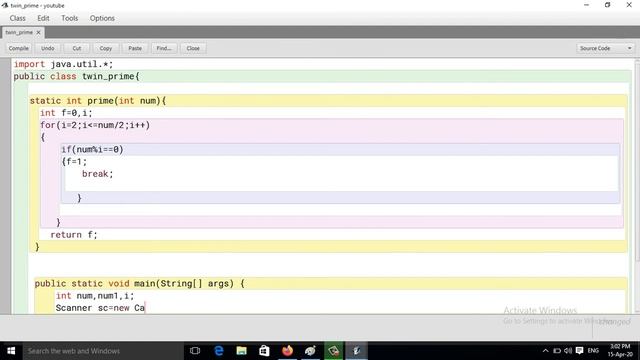
Task: Click the Copy button
Action: pyautogui.click(x=106, y=48)
